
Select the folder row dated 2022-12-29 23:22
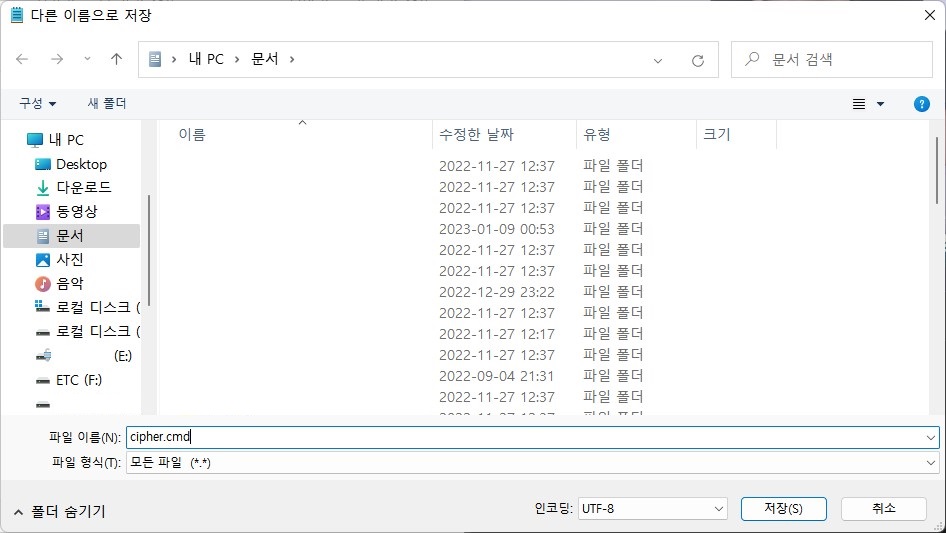click(541, 292)
